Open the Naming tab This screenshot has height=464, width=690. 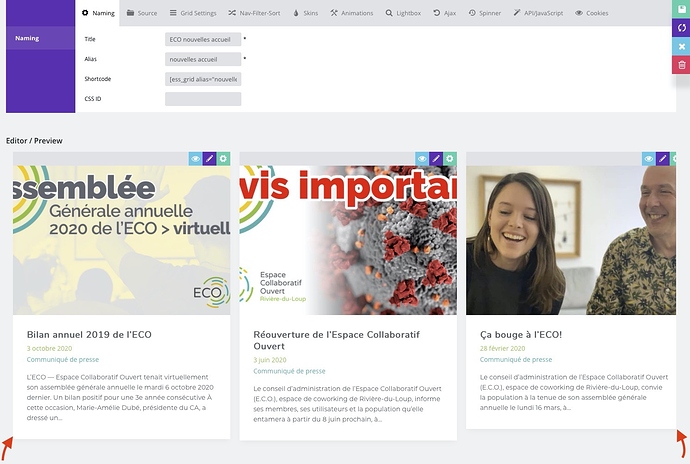(98, 13)
